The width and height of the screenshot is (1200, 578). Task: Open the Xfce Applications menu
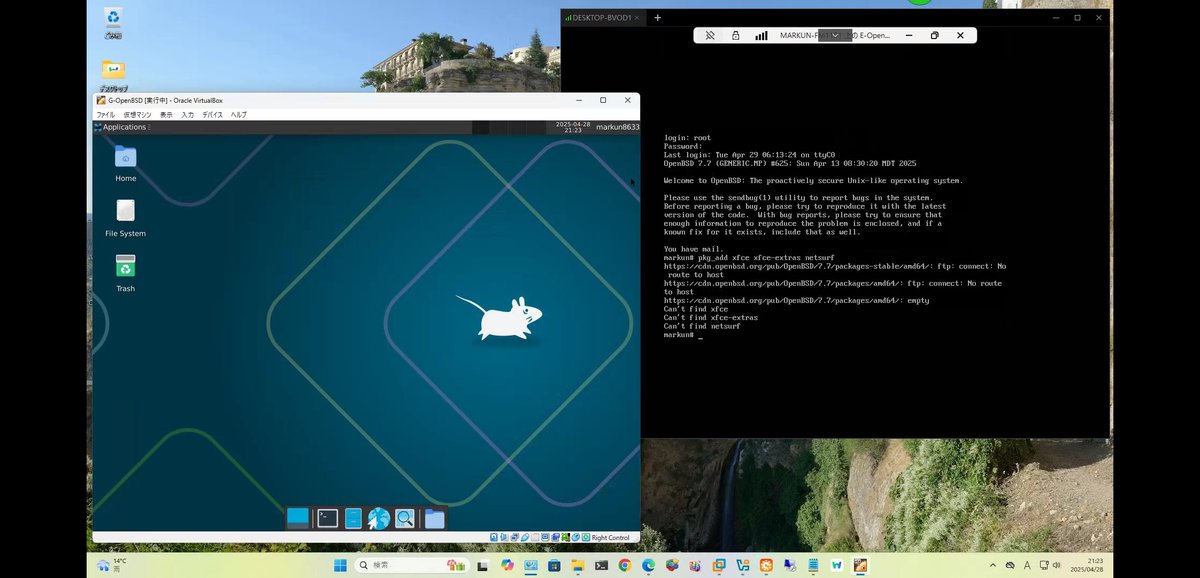click(x=122, y=127)
